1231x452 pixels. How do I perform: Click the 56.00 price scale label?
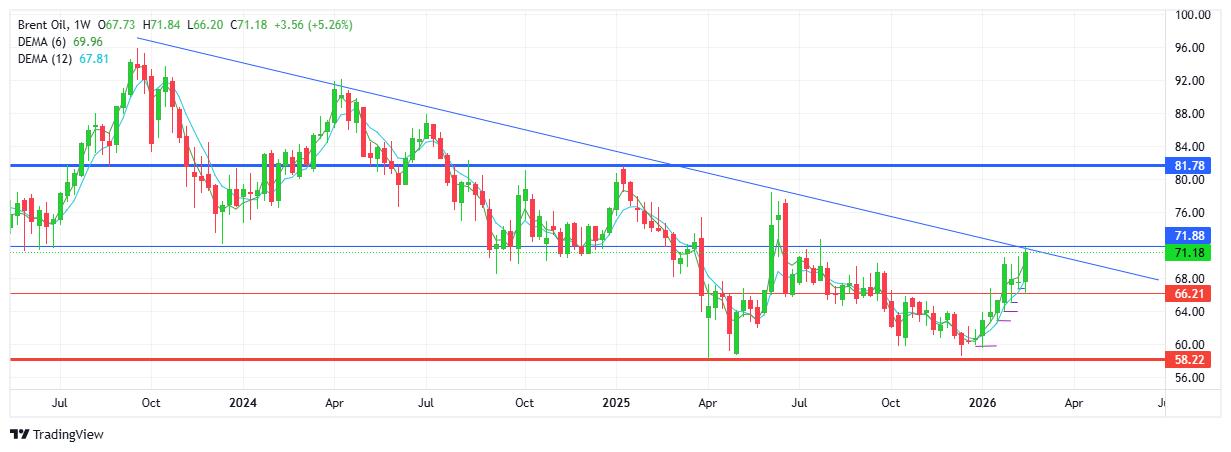(x=1187, y=378)
